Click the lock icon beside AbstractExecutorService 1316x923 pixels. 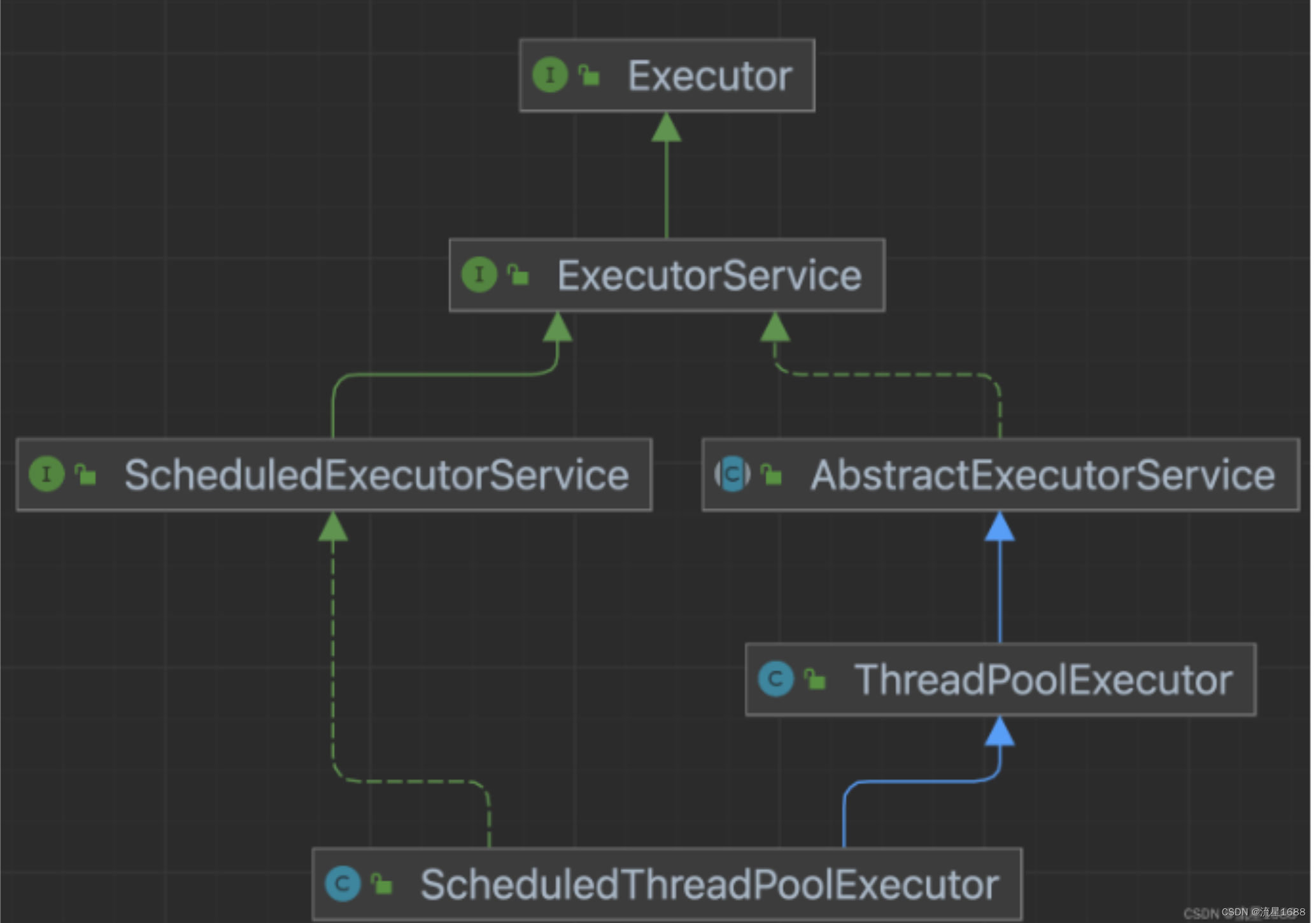click(x=772, y=474)
